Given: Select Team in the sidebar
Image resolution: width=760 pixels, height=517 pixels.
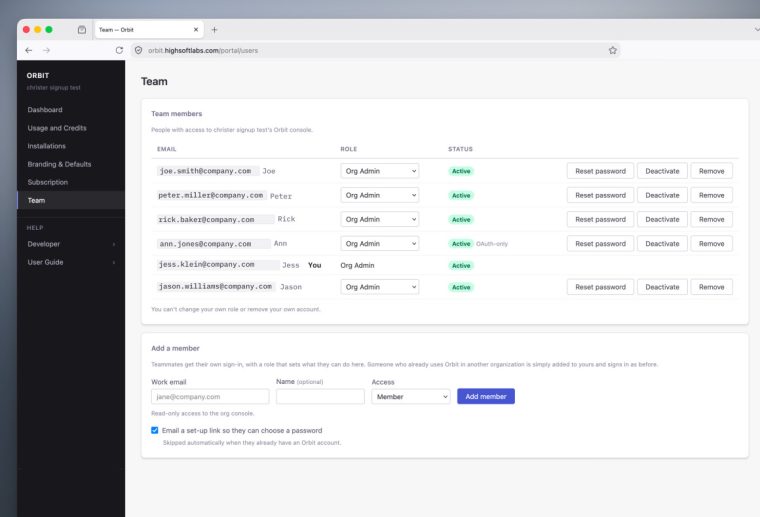Looking at the screenshot, I should tap(71, 200).
